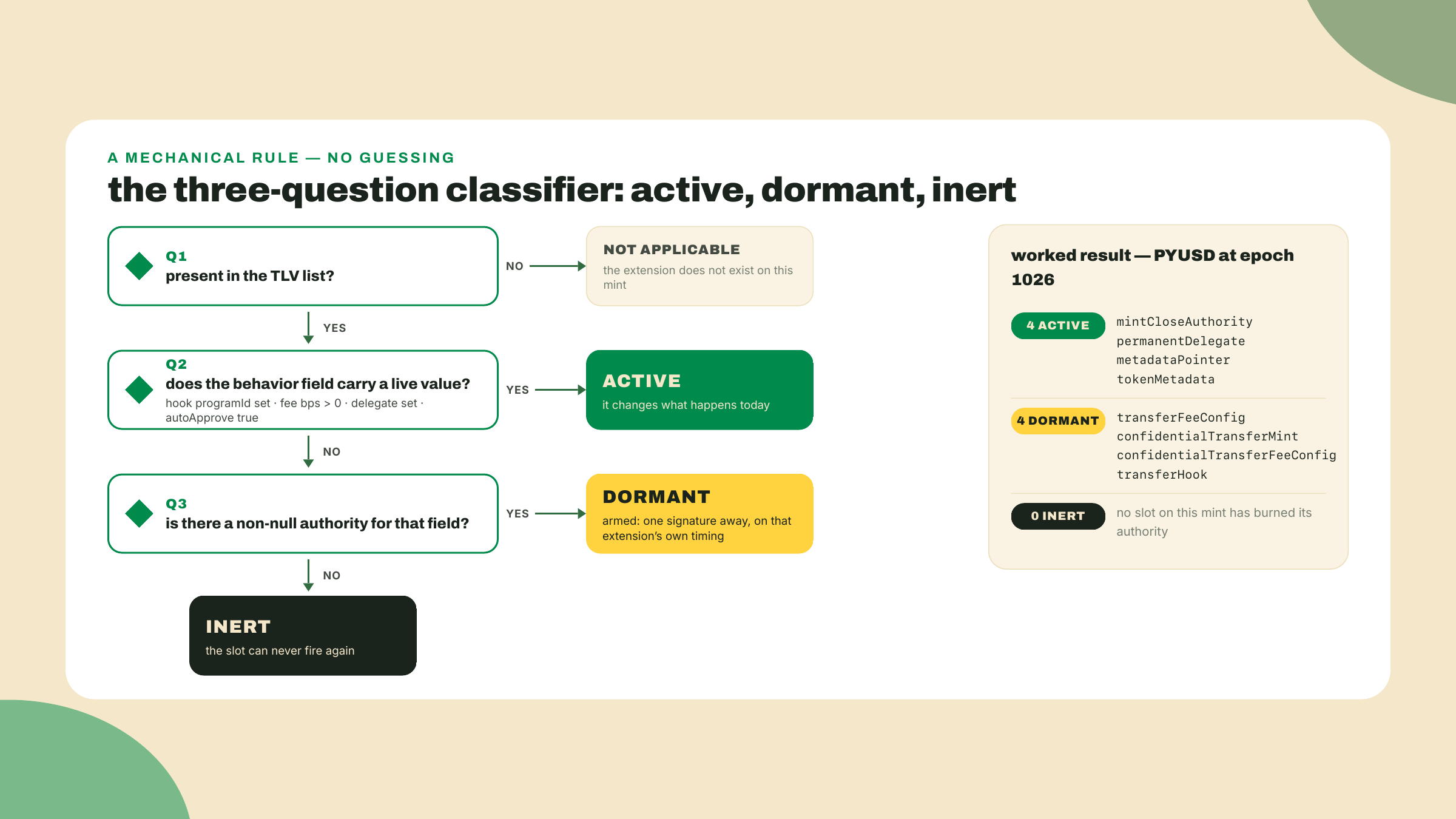Click the green diamond icon beside Q1
Screen dimensions: 1456x819
coord(139,266)
